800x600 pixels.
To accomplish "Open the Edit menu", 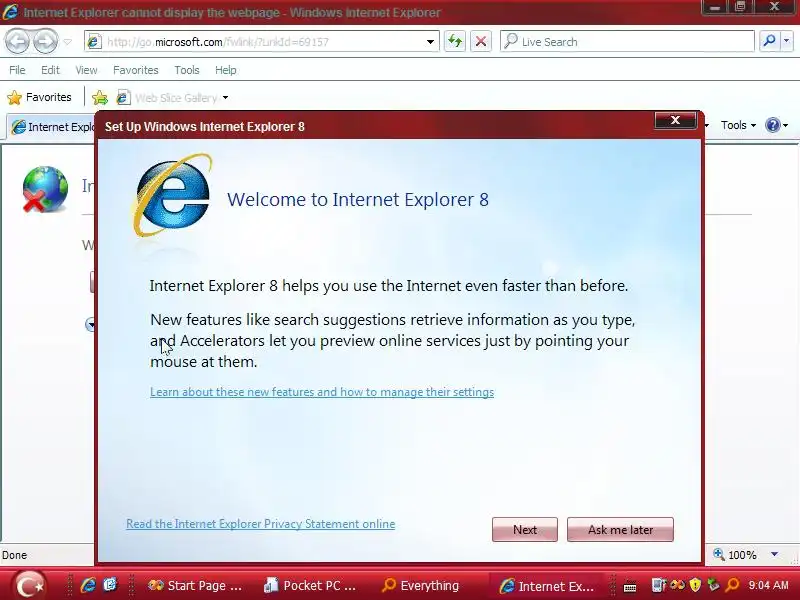I will coord(50,70).
